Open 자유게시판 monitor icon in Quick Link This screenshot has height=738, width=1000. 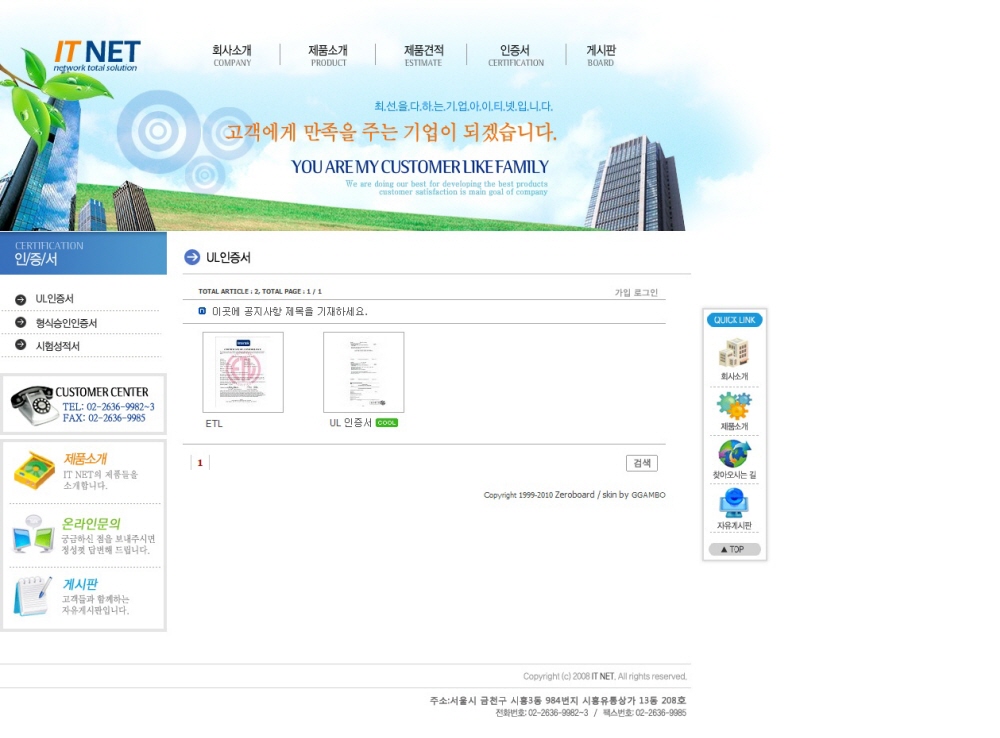[734, 502]
